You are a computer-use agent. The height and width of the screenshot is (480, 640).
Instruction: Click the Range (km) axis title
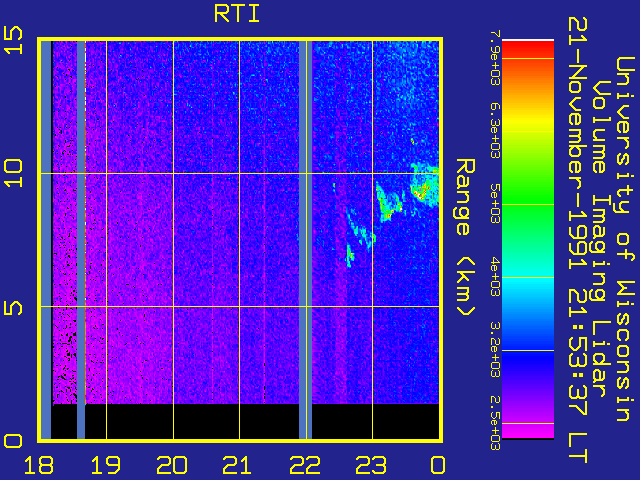[465, 238]
